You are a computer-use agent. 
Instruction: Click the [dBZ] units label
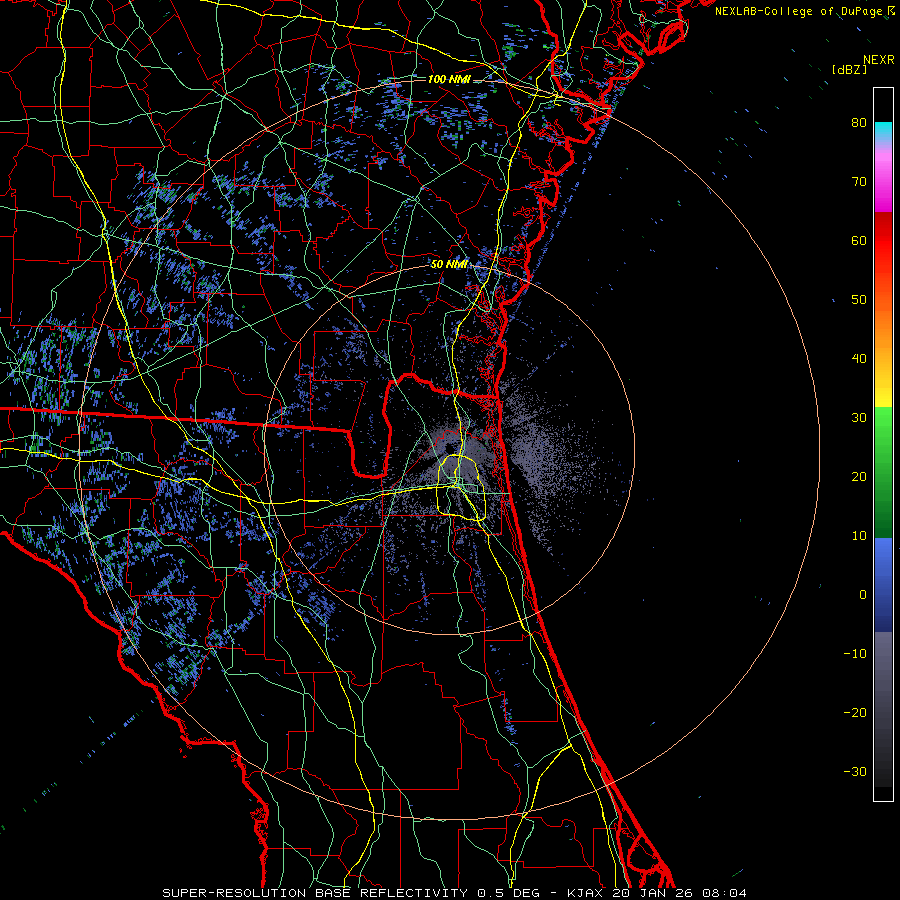click(849, 70)
